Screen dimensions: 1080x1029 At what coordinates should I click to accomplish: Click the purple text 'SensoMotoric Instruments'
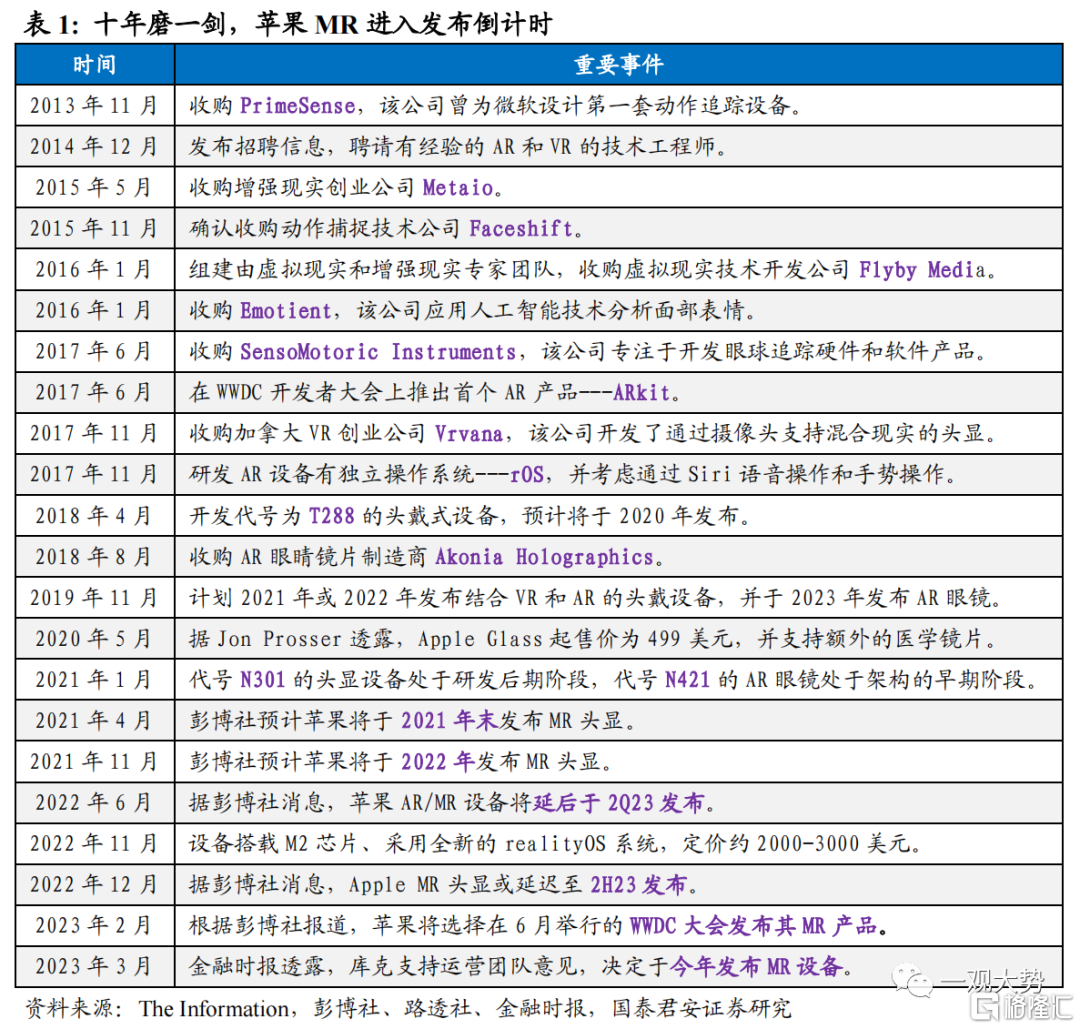tap(378, 351)
